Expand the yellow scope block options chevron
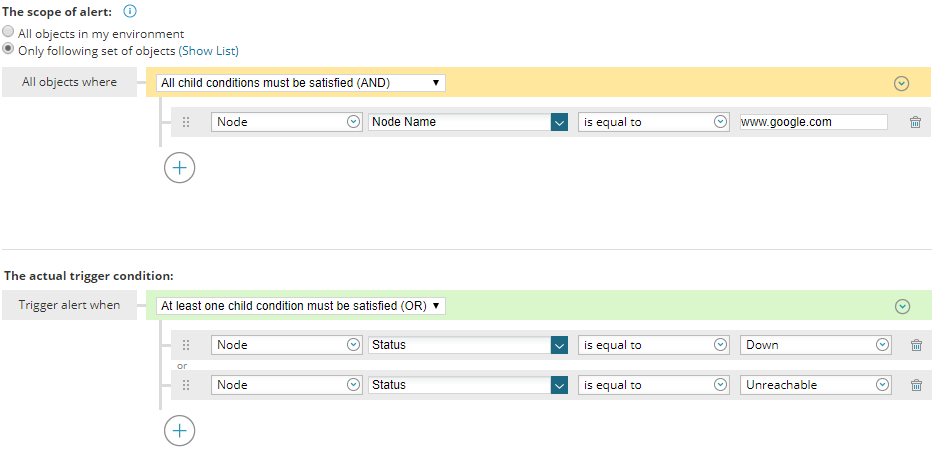This screenshot has width=937, height=449. pos(901,84)
